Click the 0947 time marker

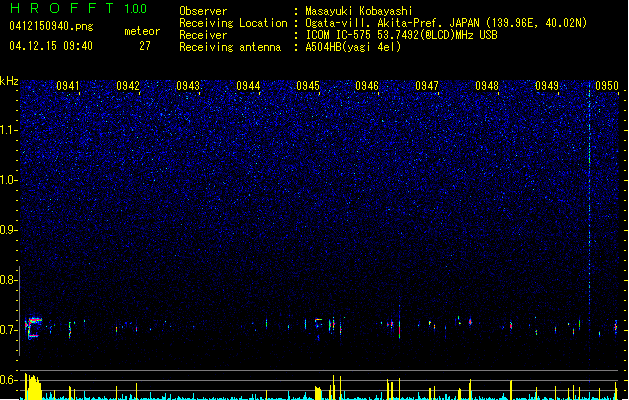click(427, 86)
